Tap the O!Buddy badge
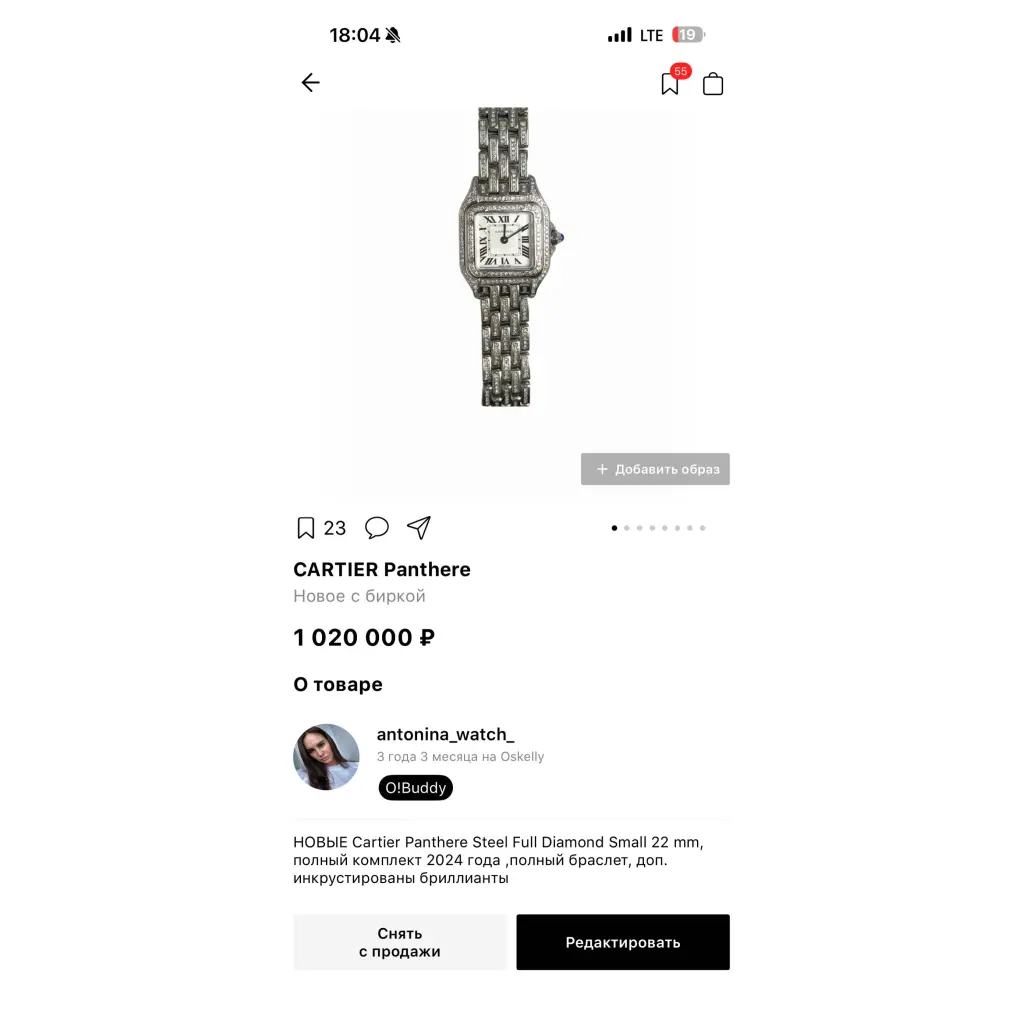 tap(415, 788)
